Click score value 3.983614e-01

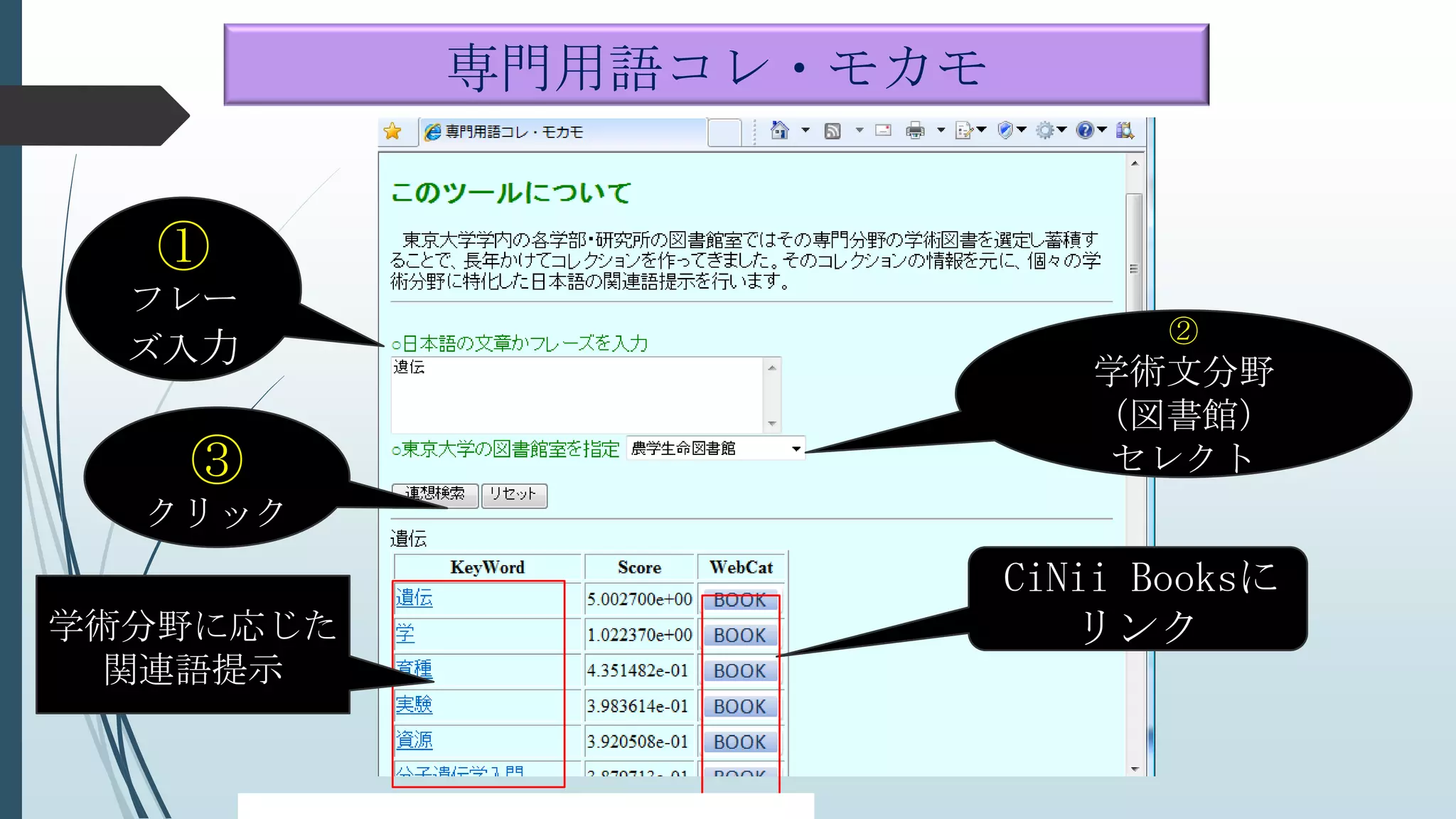638,706
